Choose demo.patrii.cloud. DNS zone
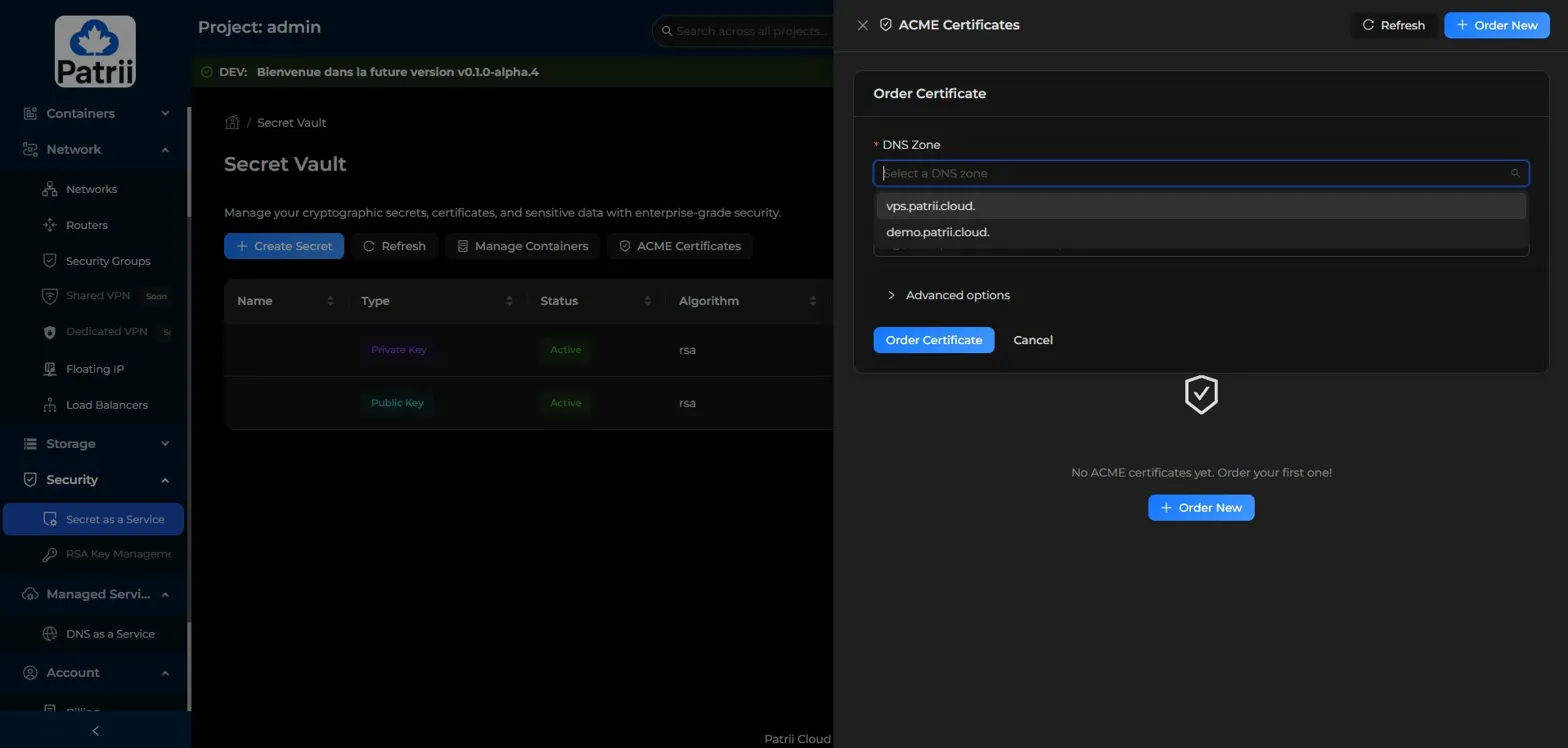The height and width of the screenshot is (748, 1568). pyautogui.click(x=1201, y=232)
